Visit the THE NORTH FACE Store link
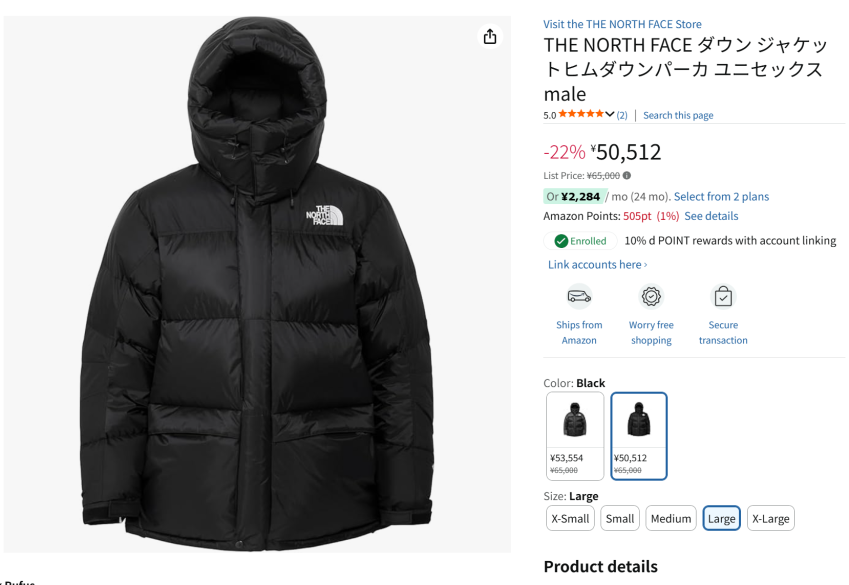 tap(622, 24)
